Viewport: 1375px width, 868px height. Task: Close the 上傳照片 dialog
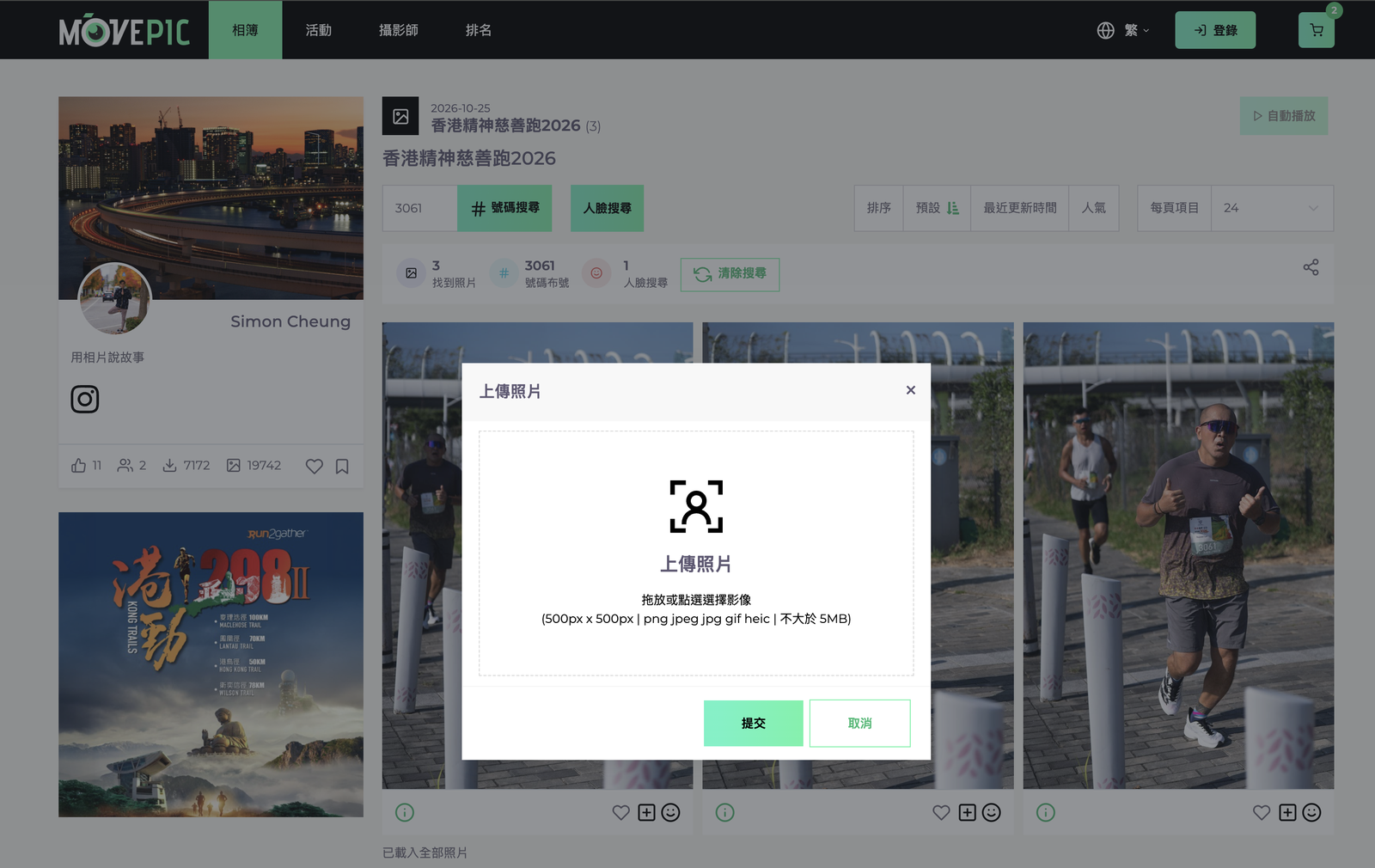[x=911, y=390]
